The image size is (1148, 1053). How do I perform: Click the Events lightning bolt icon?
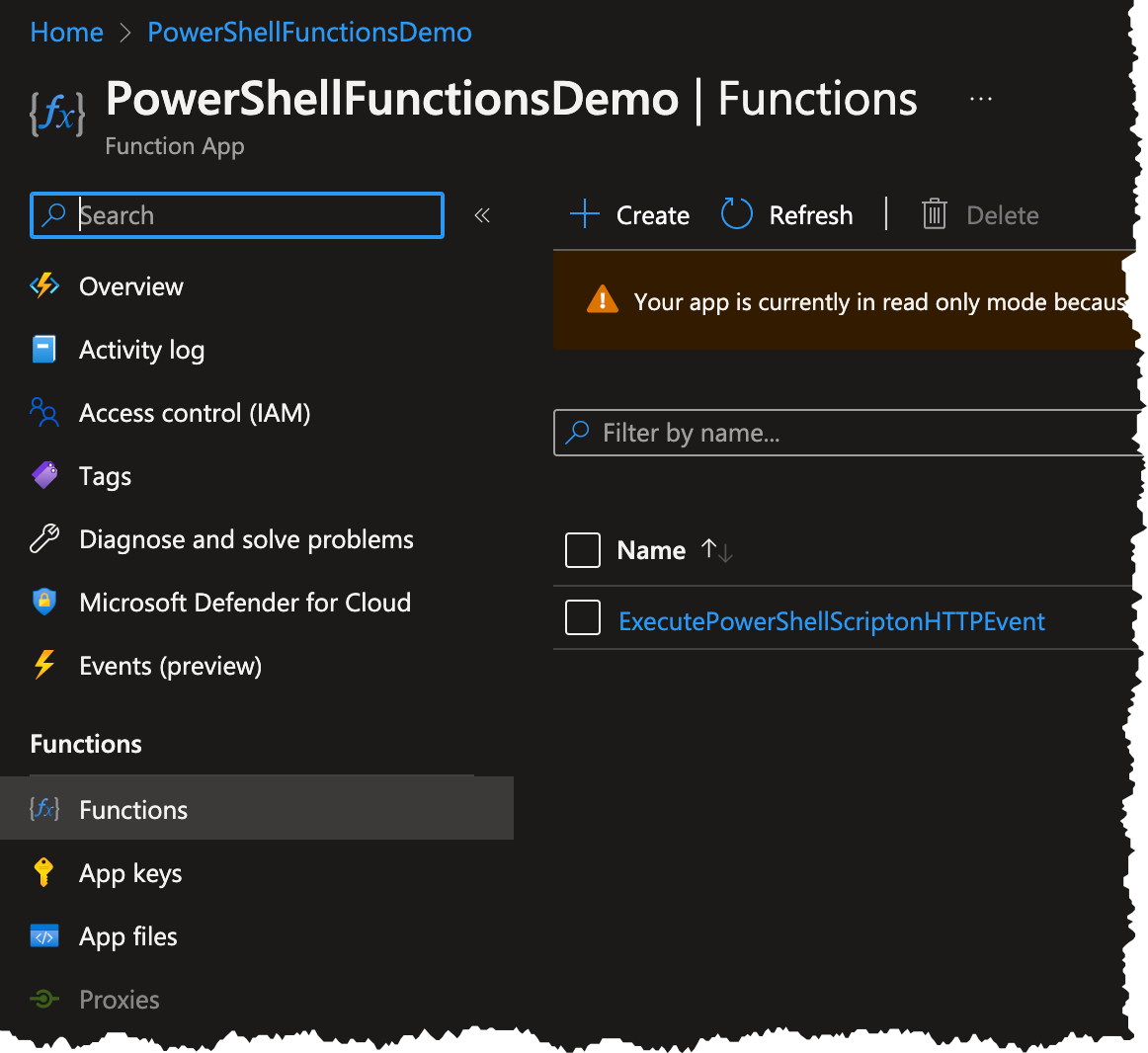tap(44, 665)
